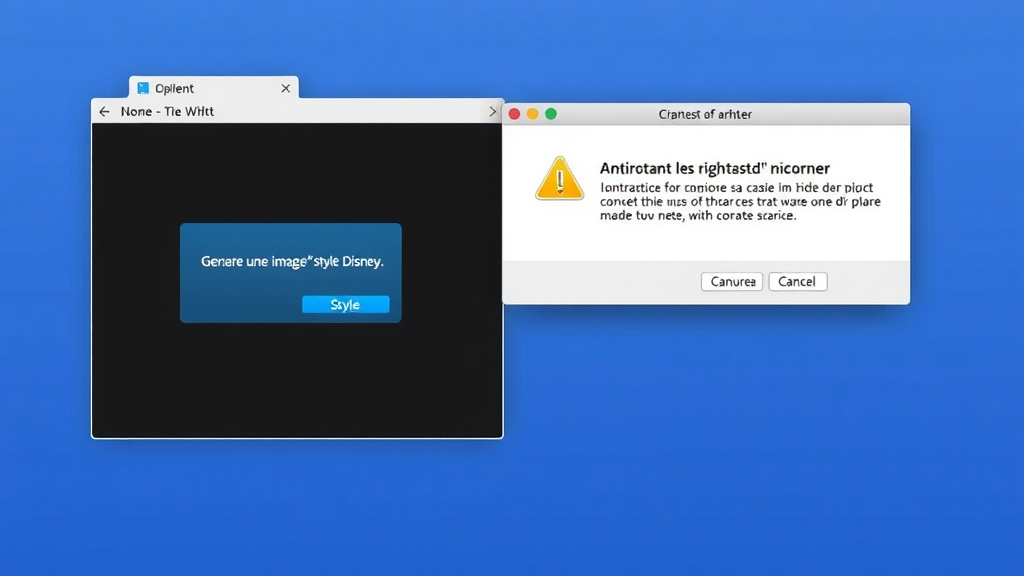Go back using the left arrow

coord(104,112)
